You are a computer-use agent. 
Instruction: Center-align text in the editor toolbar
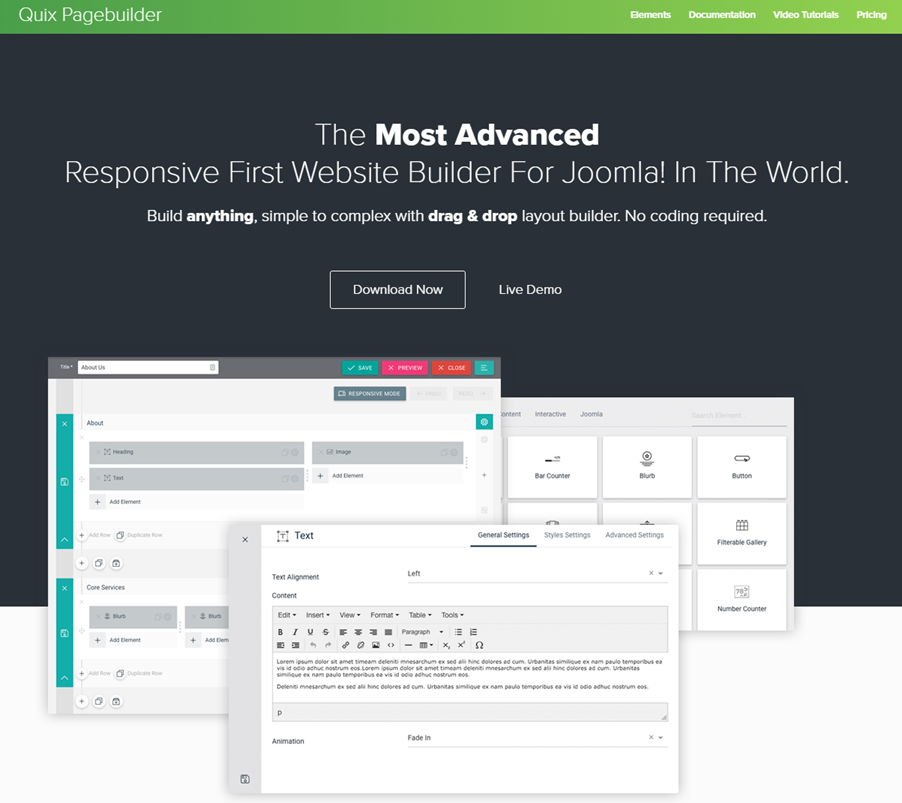coord(358,632)
